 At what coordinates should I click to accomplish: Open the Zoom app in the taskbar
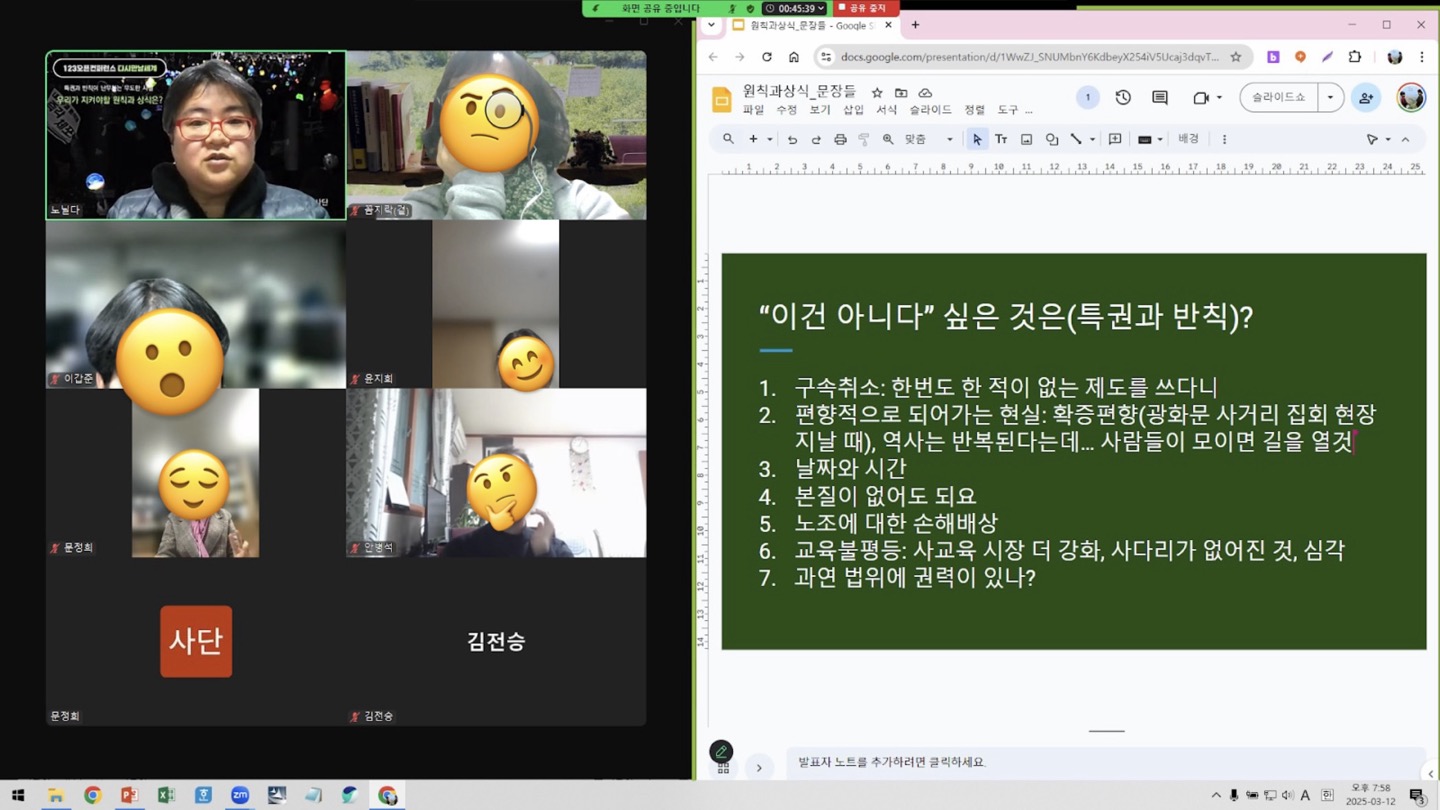[x=240, y=795]
